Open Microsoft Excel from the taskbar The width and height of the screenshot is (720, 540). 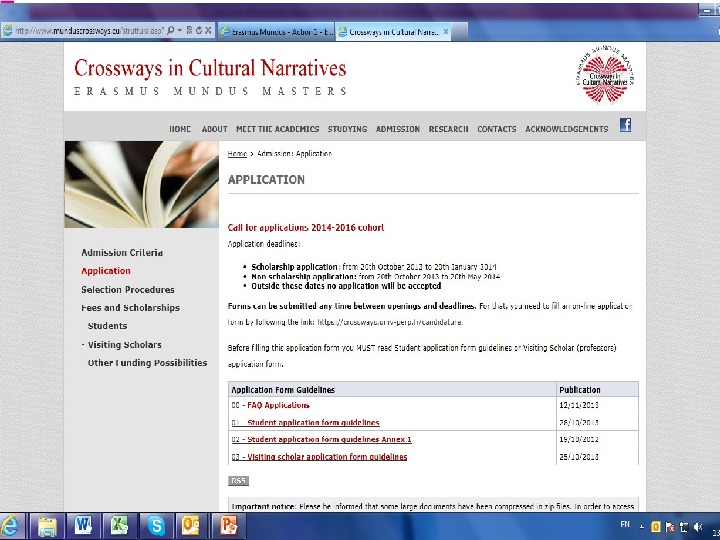(x=119, y=526)
